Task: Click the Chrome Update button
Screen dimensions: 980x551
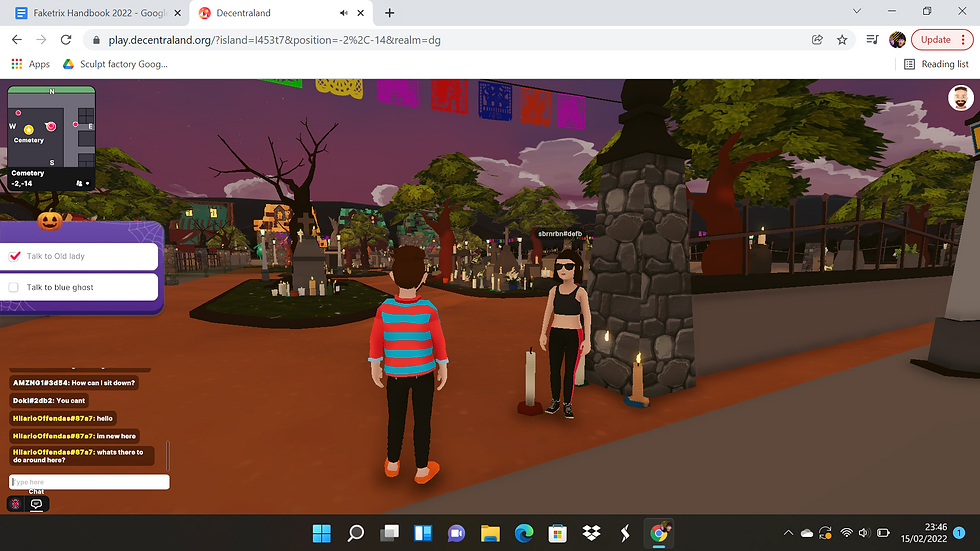Action: 942,39
